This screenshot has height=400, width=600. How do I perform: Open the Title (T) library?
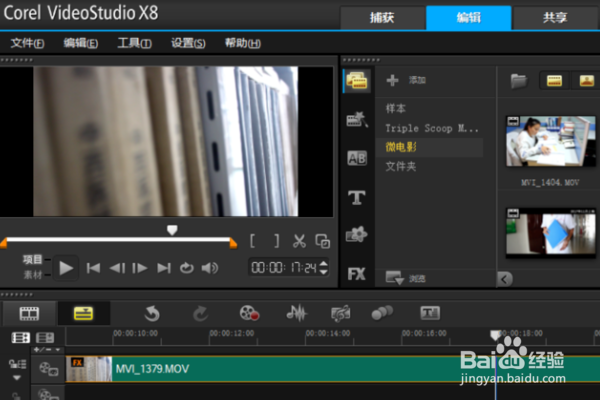pyautogui.click(x=357, y=198)
